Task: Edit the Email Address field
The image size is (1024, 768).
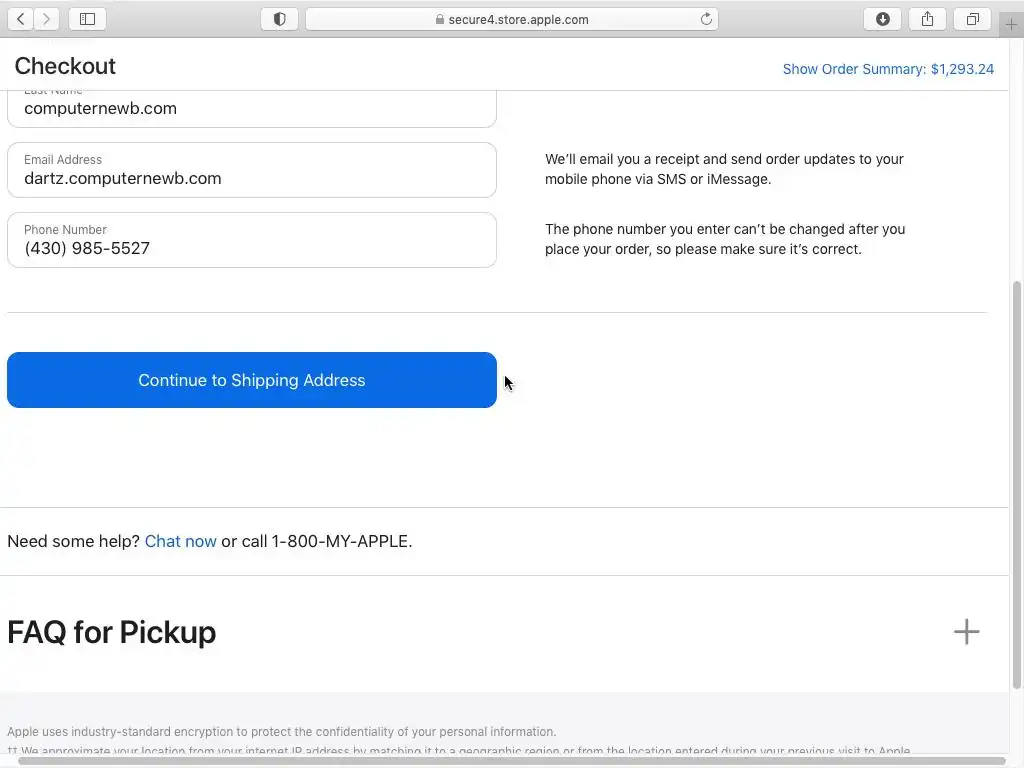Action: pyautogui.click(x=251, y=170)
